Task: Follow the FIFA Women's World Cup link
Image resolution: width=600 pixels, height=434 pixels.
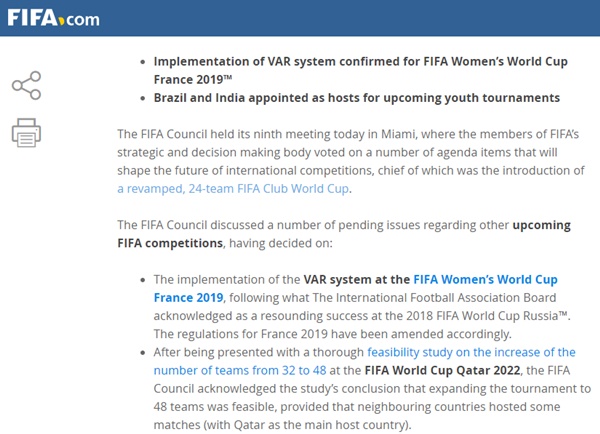Action: point(485,279)
